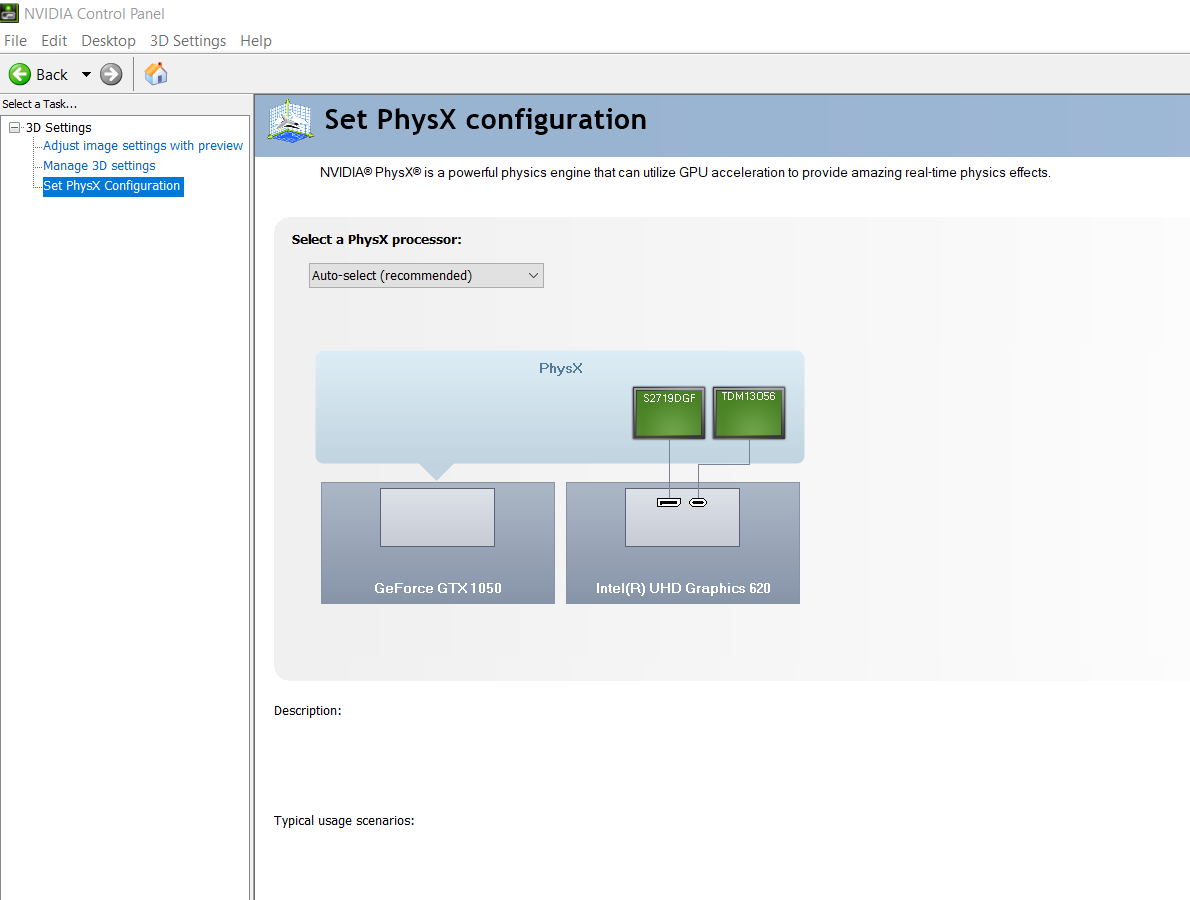Open the Help menu
1190x900 pixels.
[256, 41]
